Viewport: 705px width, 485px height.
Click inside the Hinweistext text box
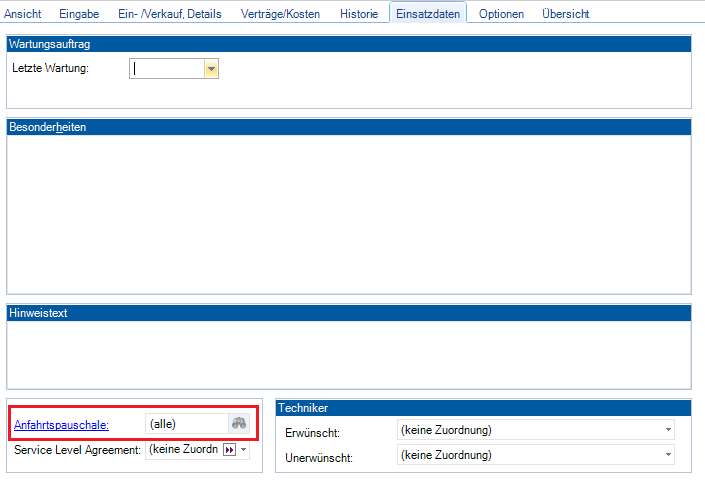pyautogui.click(x=349, y=353)
